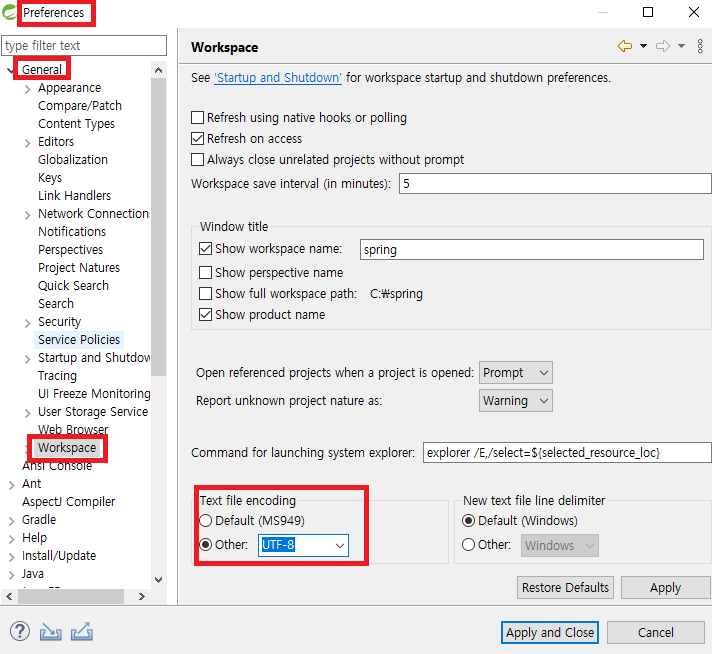Enable Show full workspace path
The image size is (712, 654).
205,293
